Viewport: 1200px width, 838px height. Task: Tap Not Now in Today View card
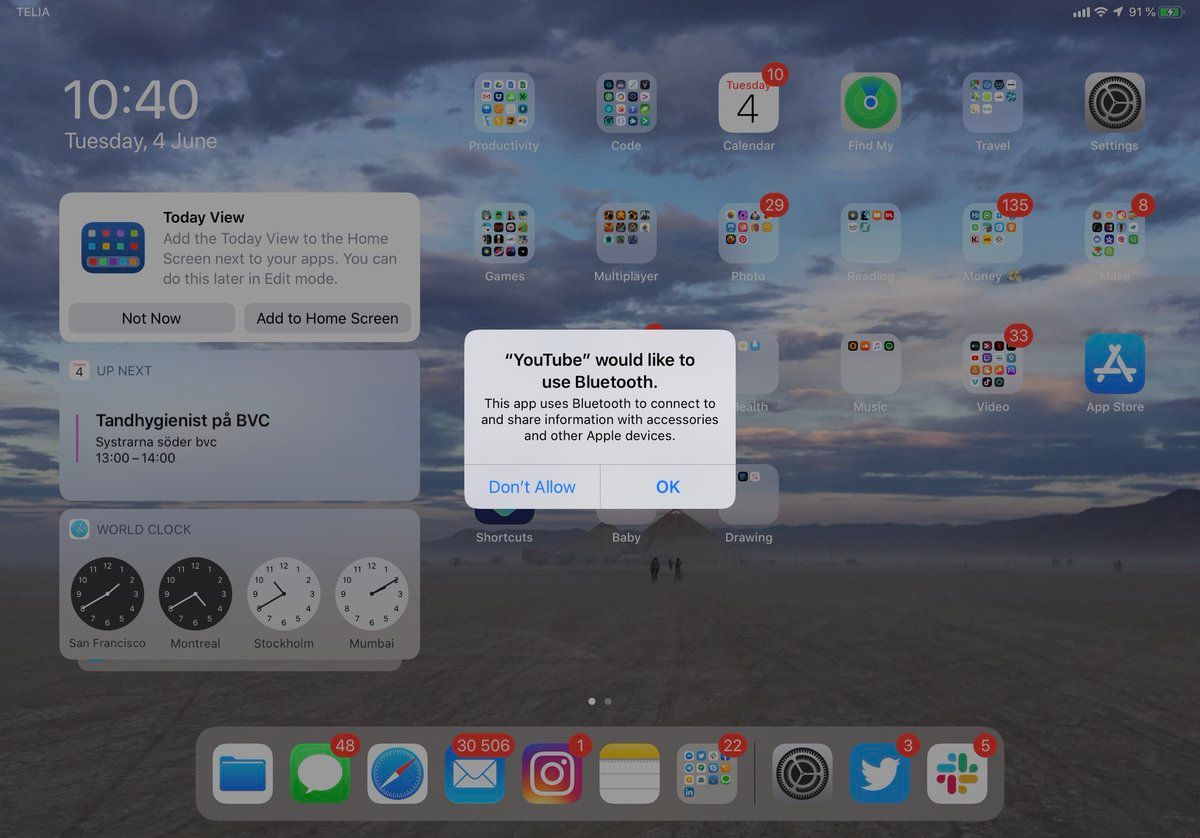pos(151,318)
